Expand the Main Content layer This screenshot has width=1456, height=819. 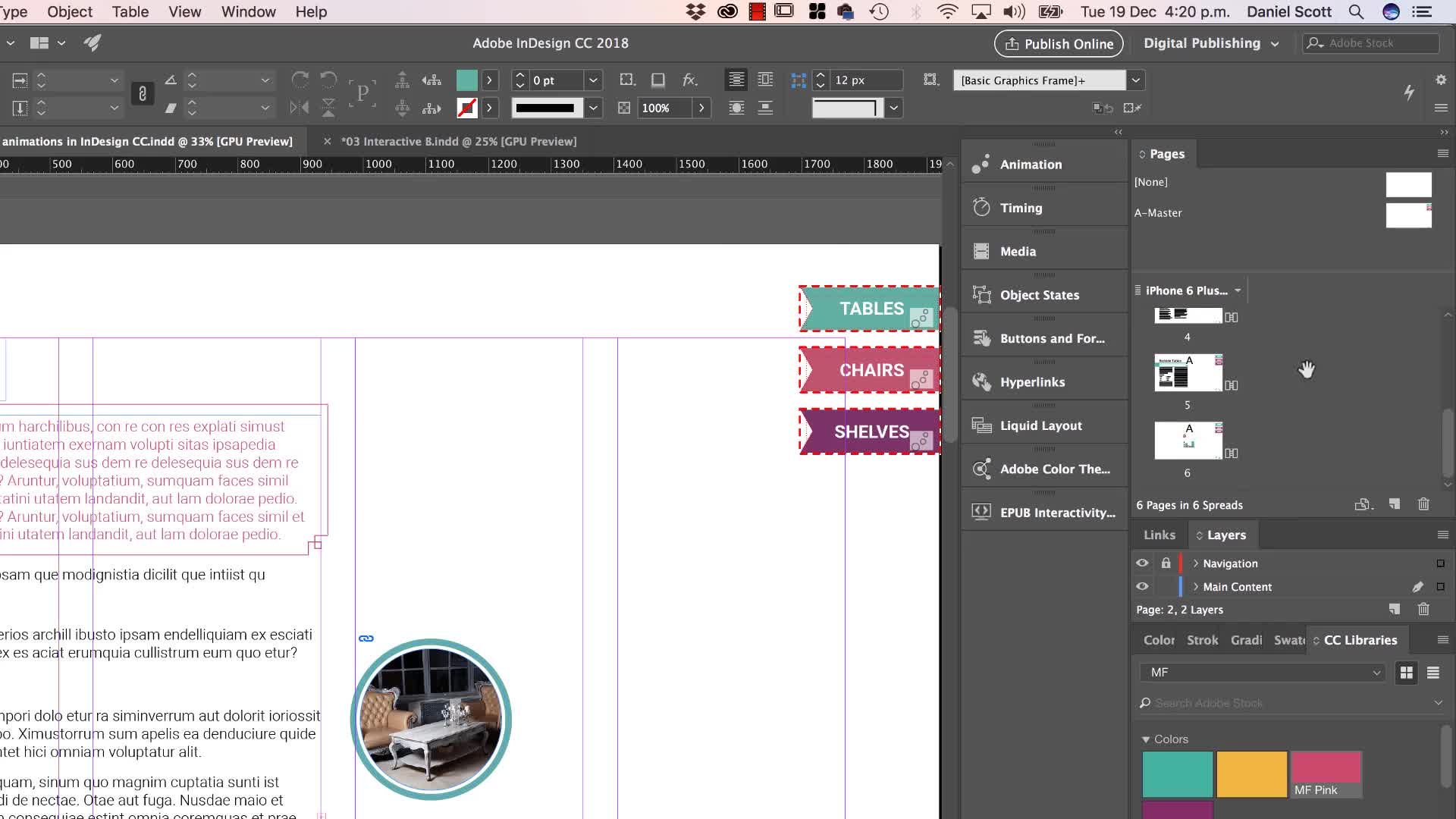coord(1196,587)
